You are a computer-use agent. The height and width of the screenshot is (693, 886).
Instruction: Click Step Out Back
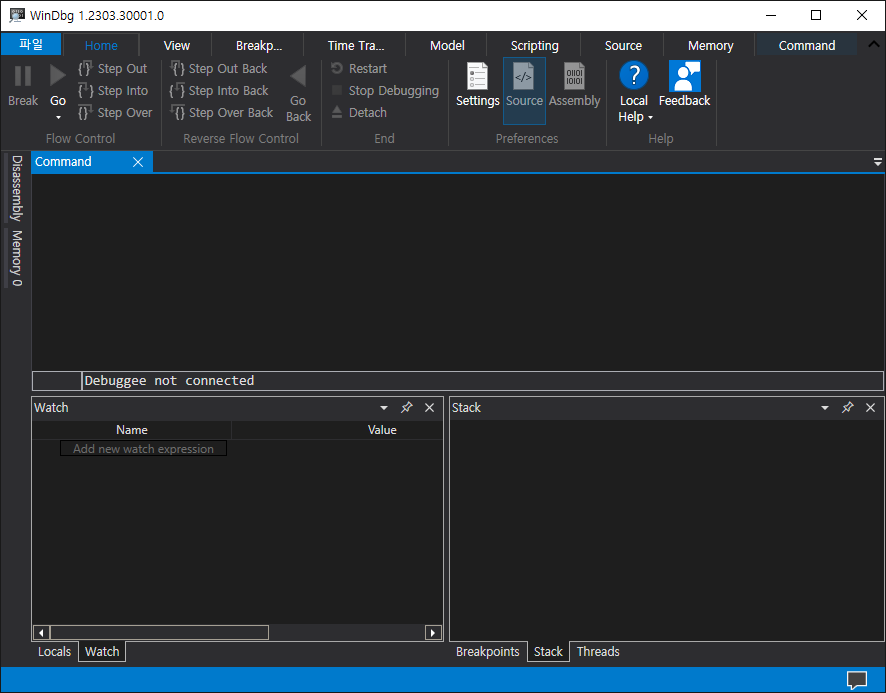(218, 68)
